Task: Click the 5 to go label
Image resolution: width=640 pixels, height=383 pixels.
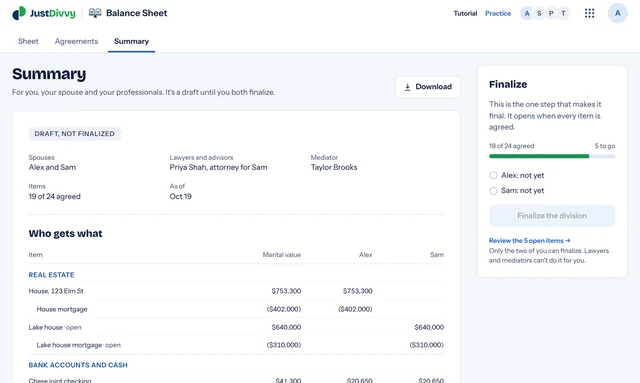Action: (604, 146)
